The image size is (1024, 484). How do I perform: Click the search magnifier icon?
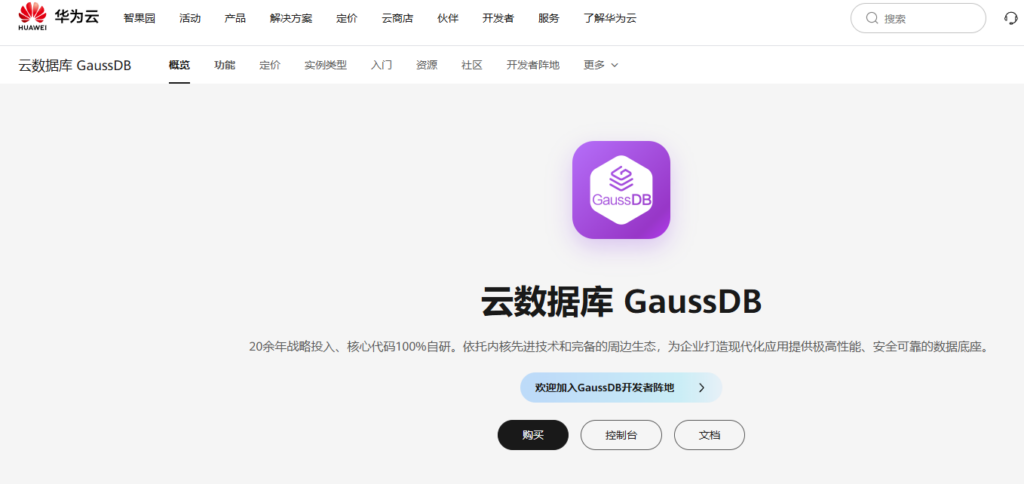(x=872, y=18)
